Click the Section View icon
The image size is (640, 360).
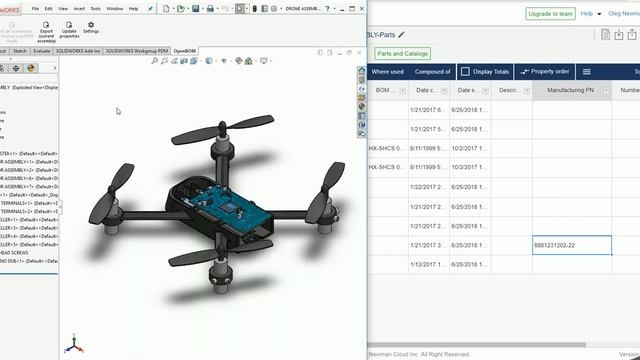(184, 61)
